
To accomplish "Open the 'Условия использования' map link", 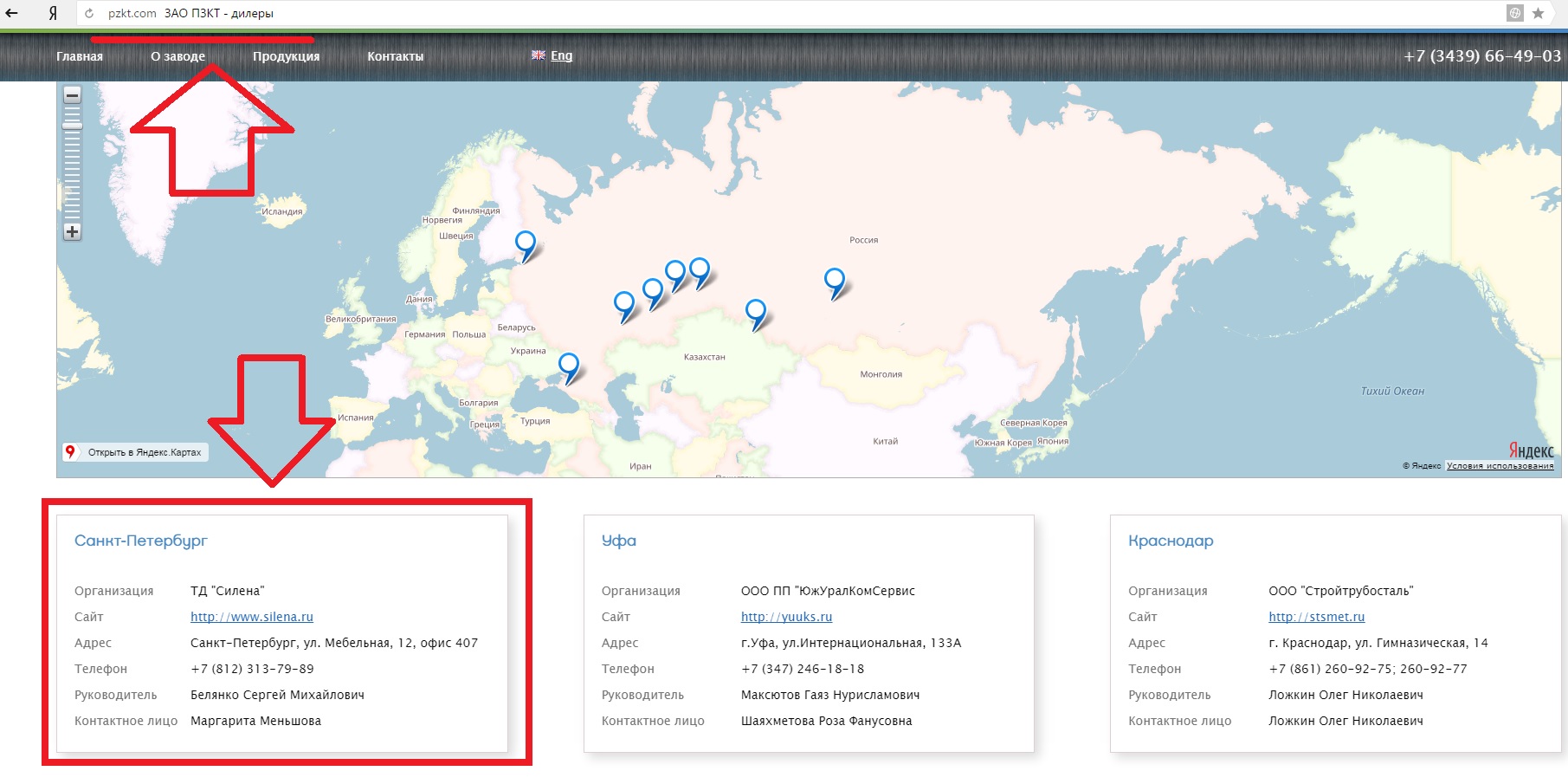I will pyautogui.click(x=1500, y=466).
